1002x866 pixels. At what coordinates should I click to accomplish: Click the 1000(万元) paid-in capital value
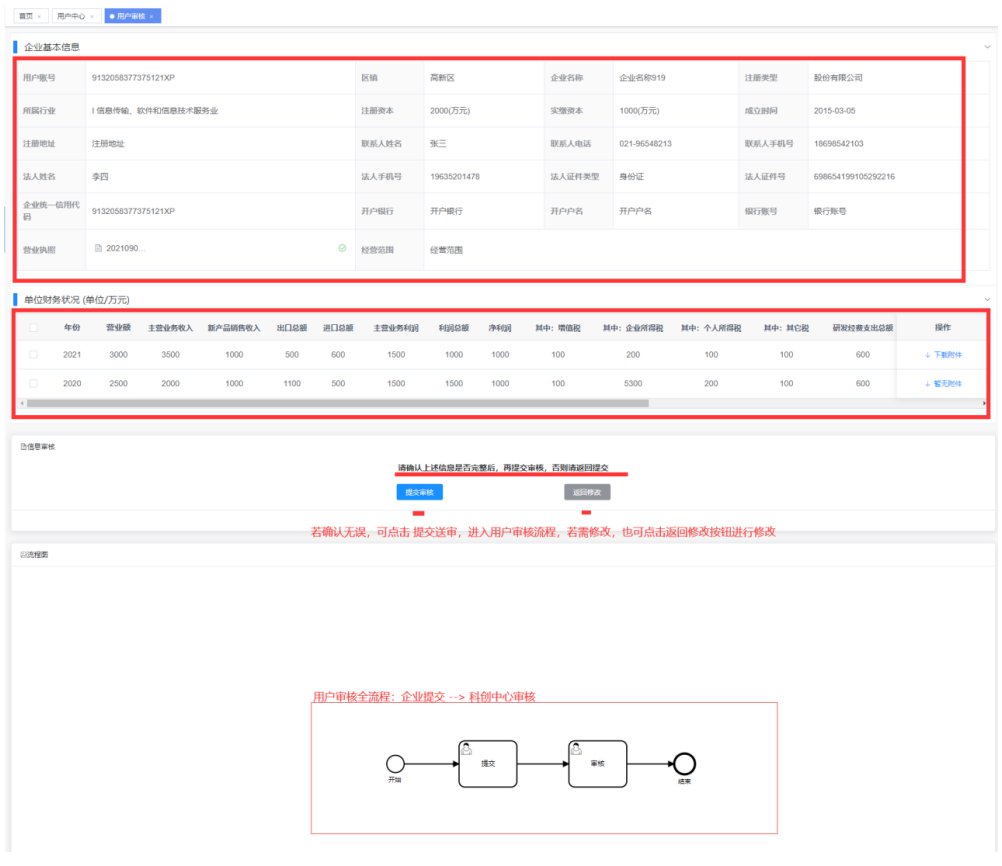[x=639, y=111]
